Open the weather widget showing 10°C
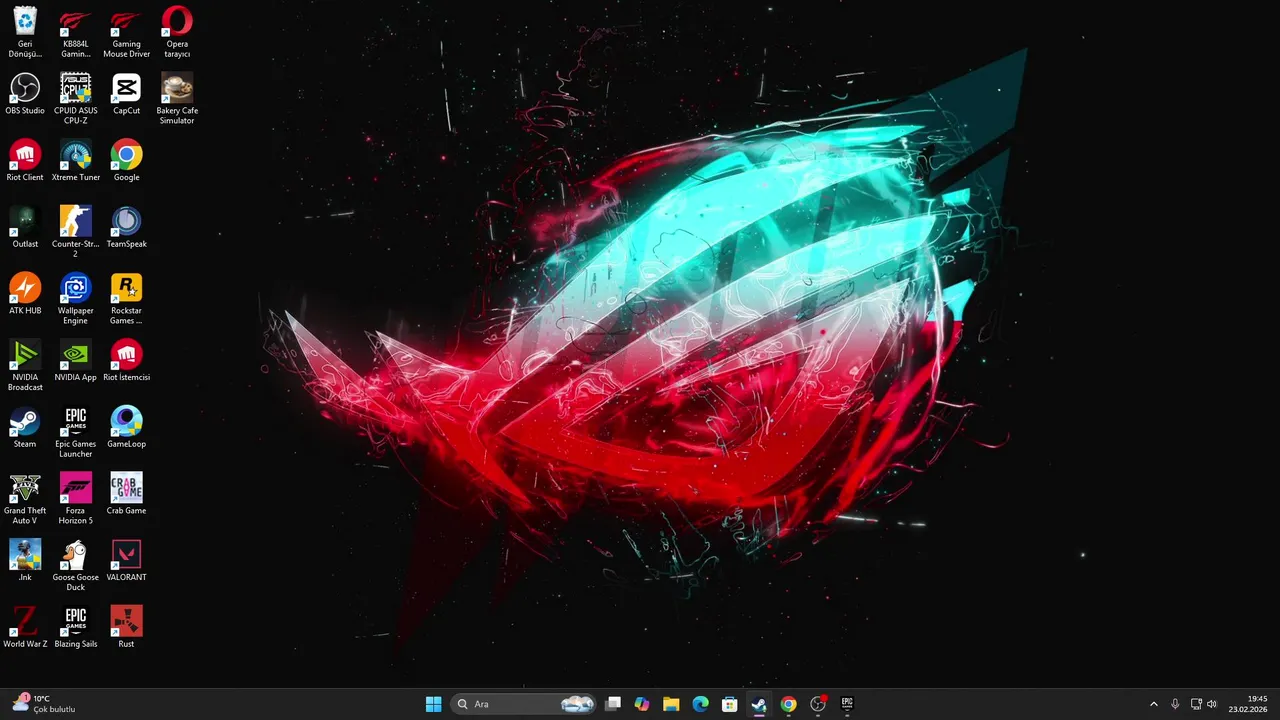 click(44, 704)
